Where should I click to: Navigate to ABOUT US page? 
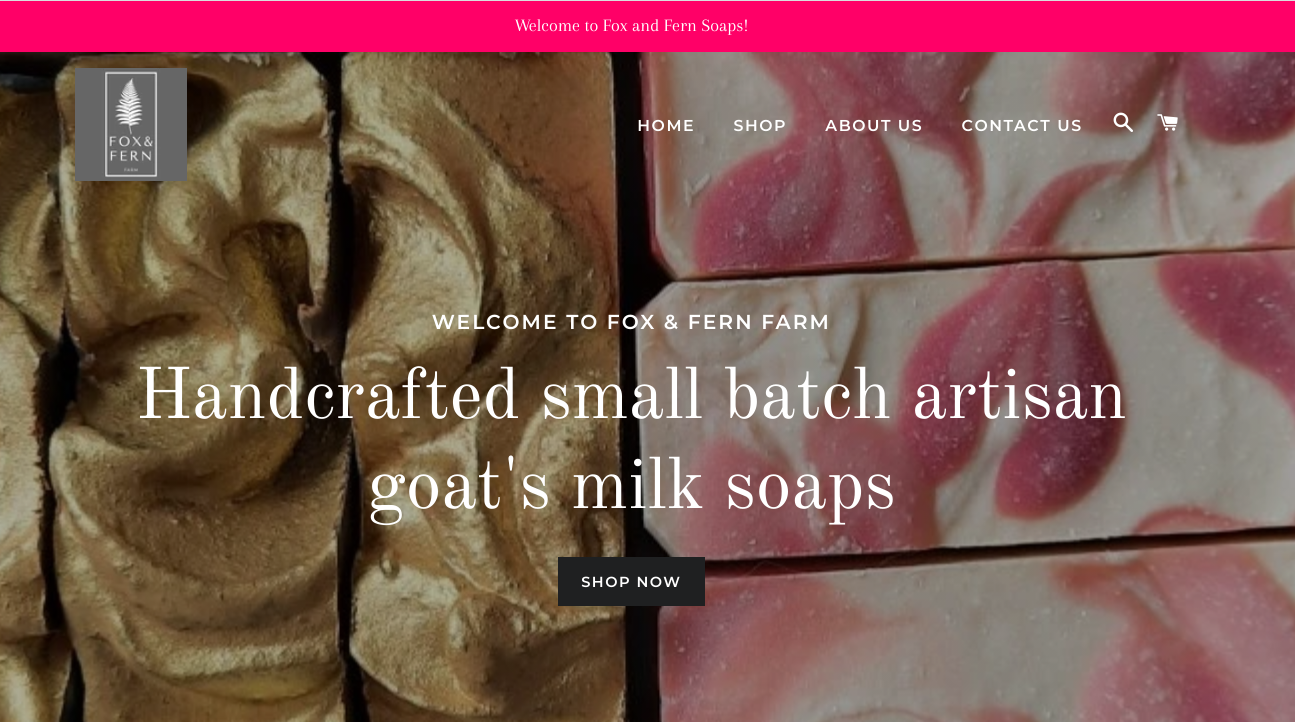874,126
